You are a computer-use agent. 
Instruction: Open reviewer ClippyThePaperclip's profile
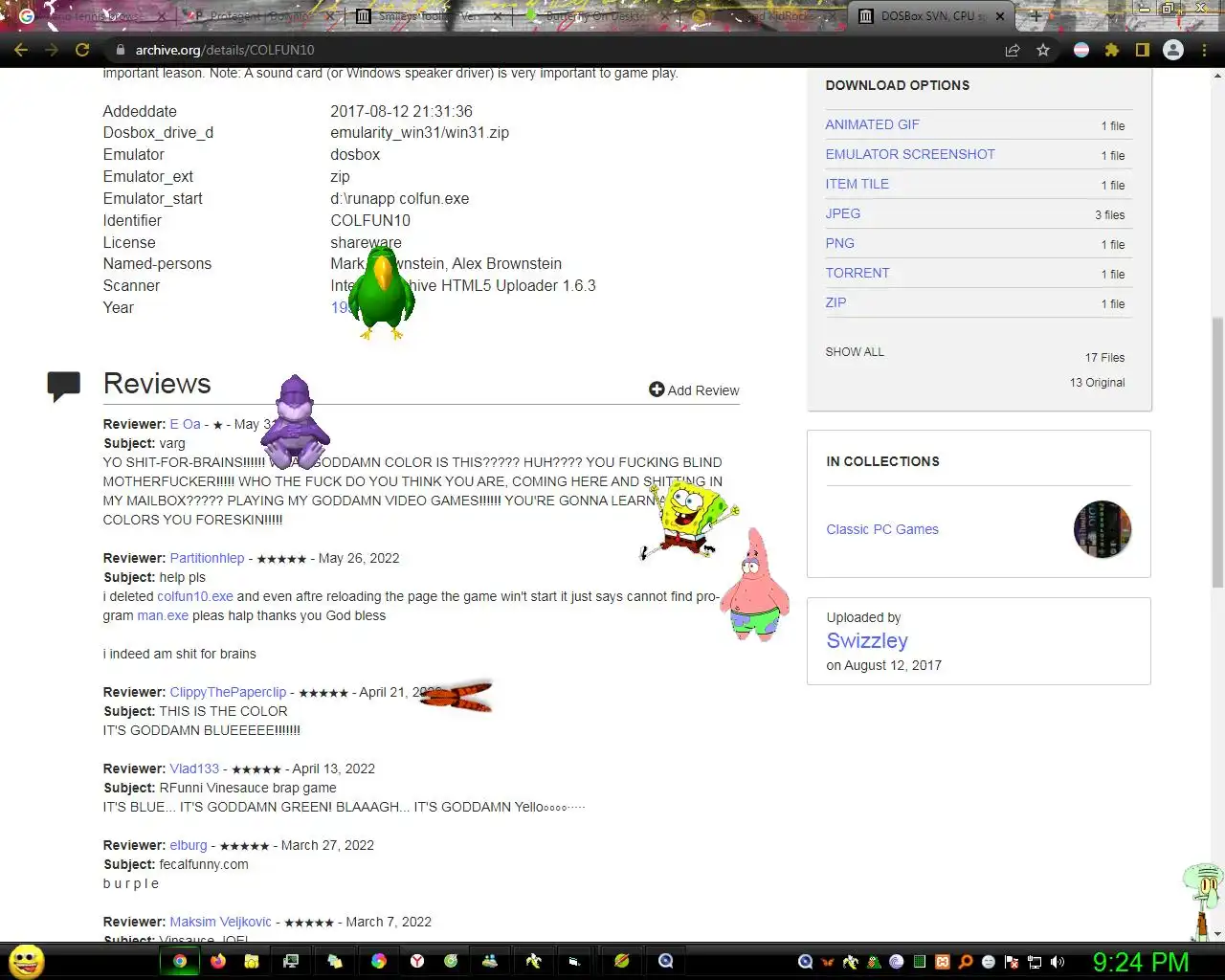click(x=228, y=692)
